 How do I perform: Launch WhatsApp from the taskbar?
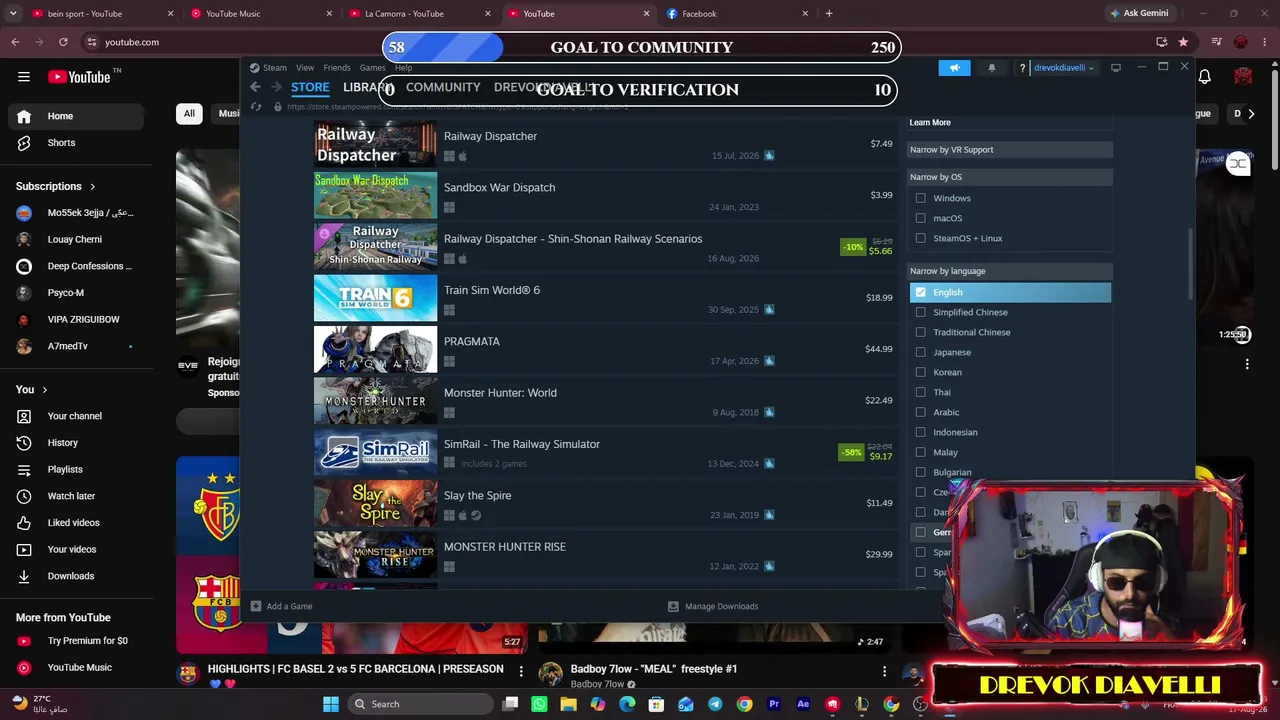pyautogui.click(x=539, y=704)
